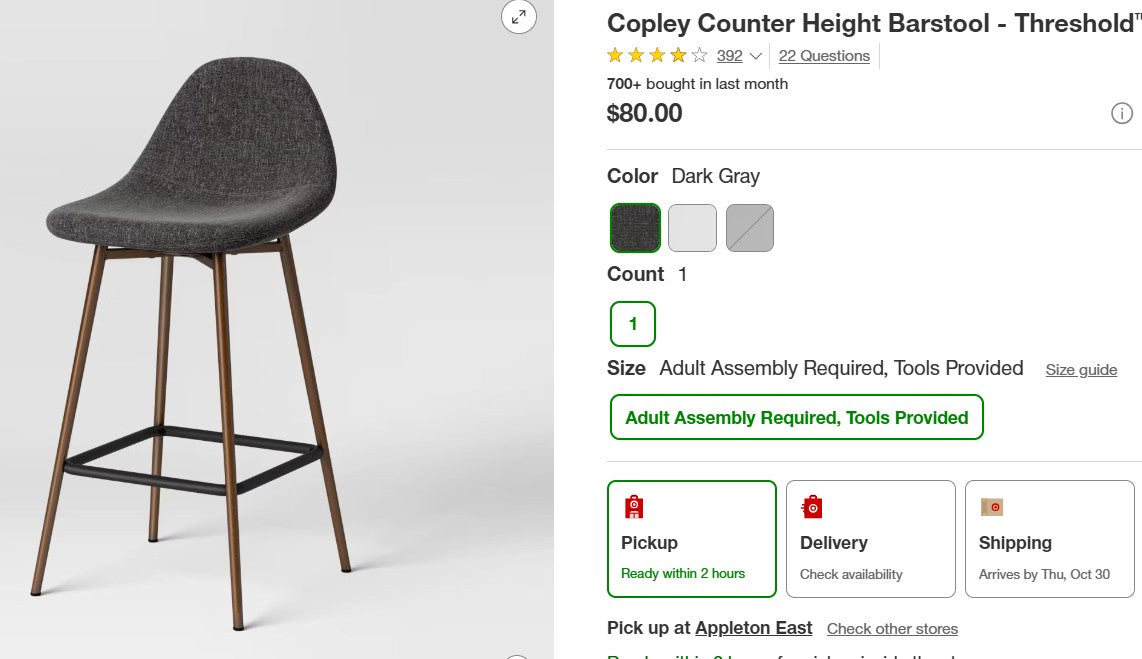Image resolution: width=1142 pixels, height=659 pixels.
Task: Expand the product image view
Action: [519, 17]
